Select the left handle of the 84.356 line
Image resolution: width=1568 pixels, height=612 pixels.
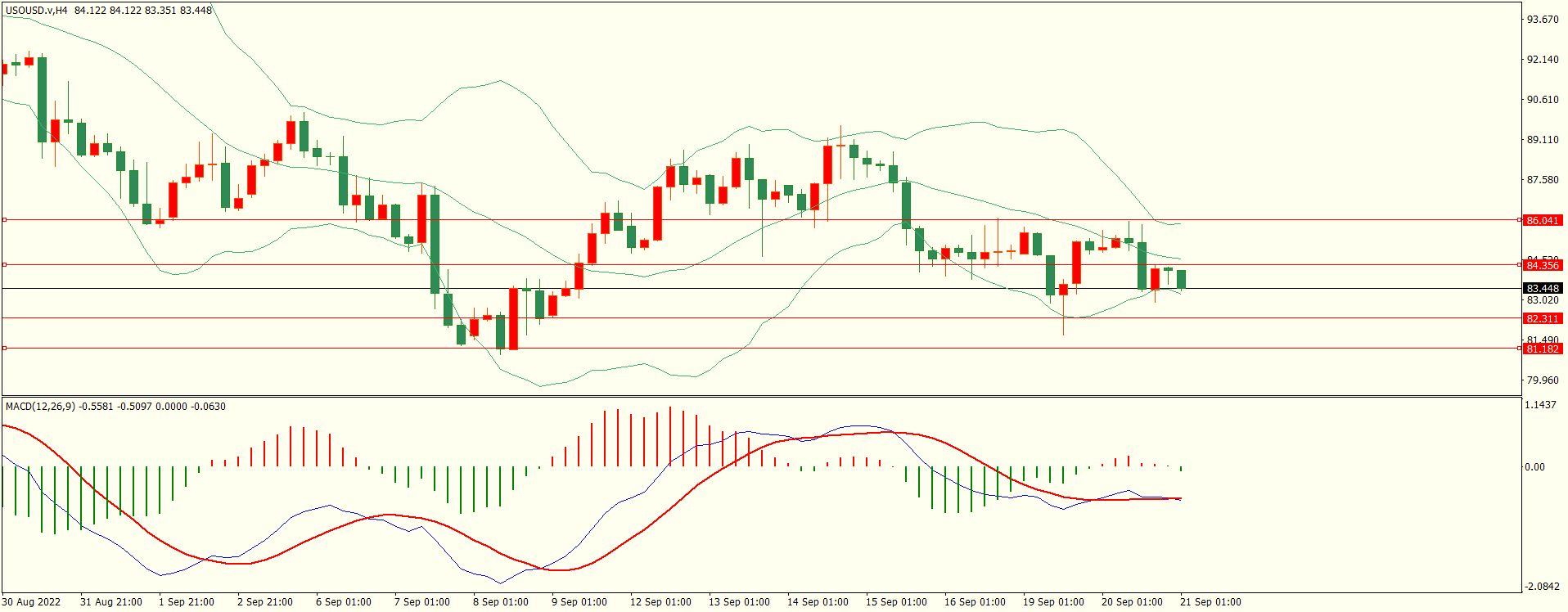coord(4,264)
